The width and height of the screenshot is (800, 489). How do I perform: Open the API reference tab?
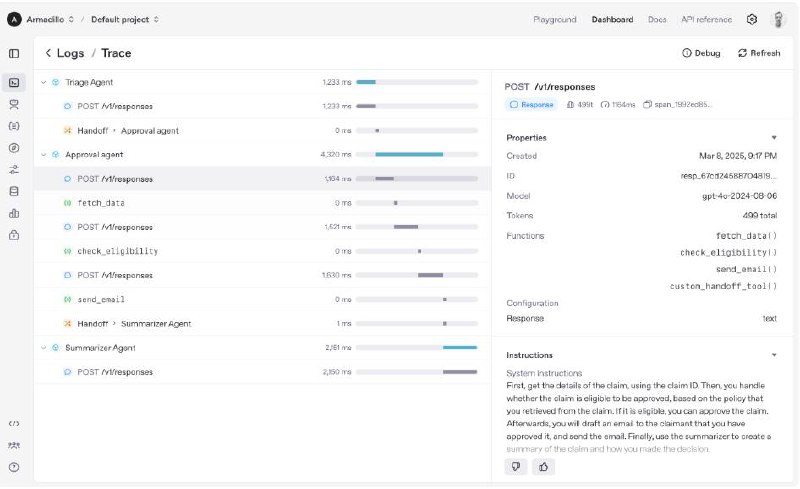[x=706, y=19]
